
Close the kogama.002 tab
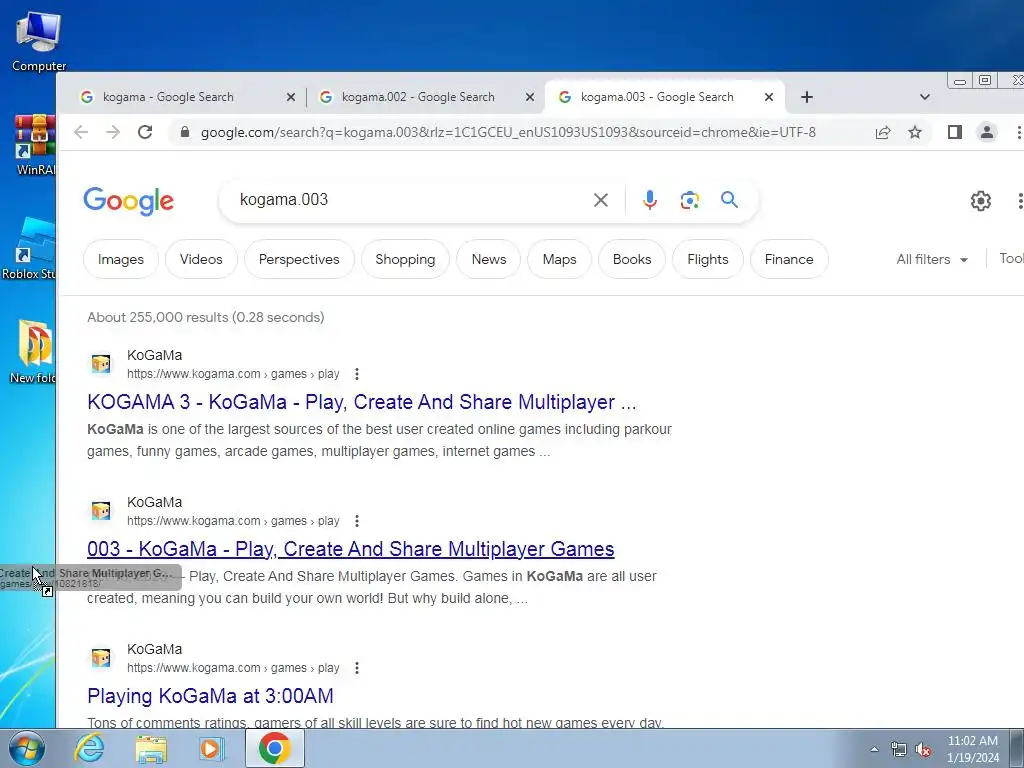530,97
